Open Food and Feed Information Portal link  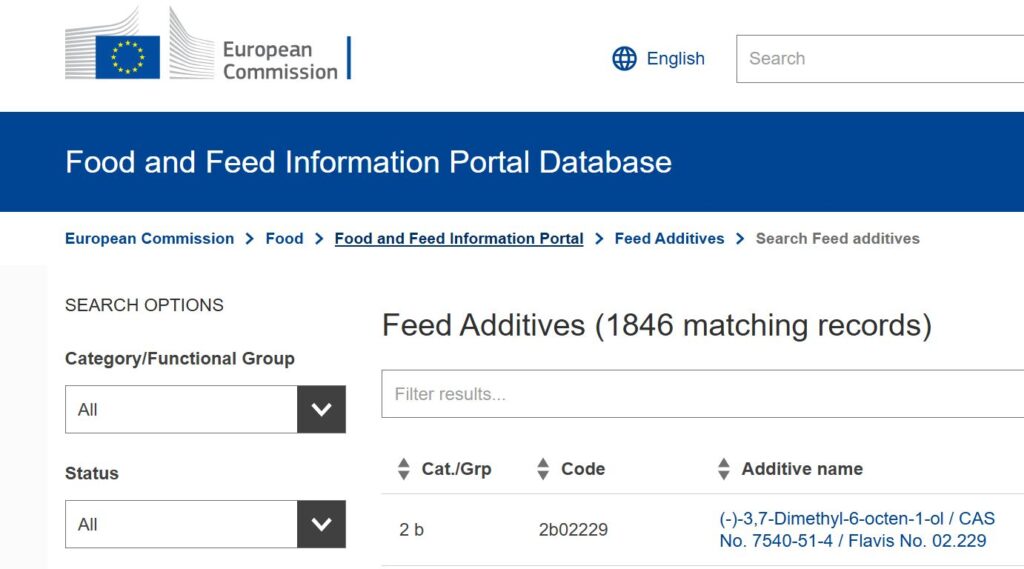(x=459, y=238)
